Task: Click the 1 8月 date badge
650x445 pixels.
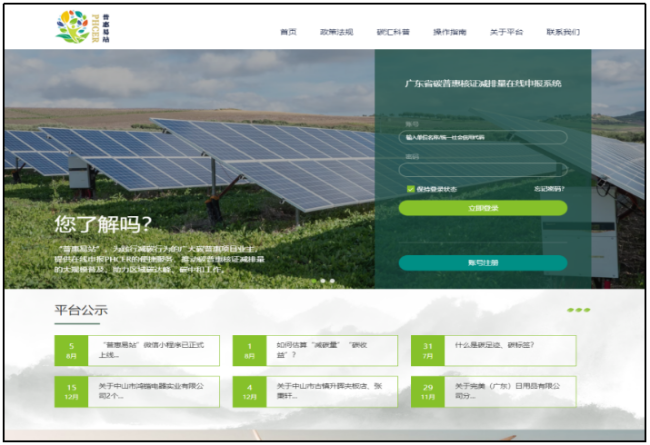Action: (249, 350)
